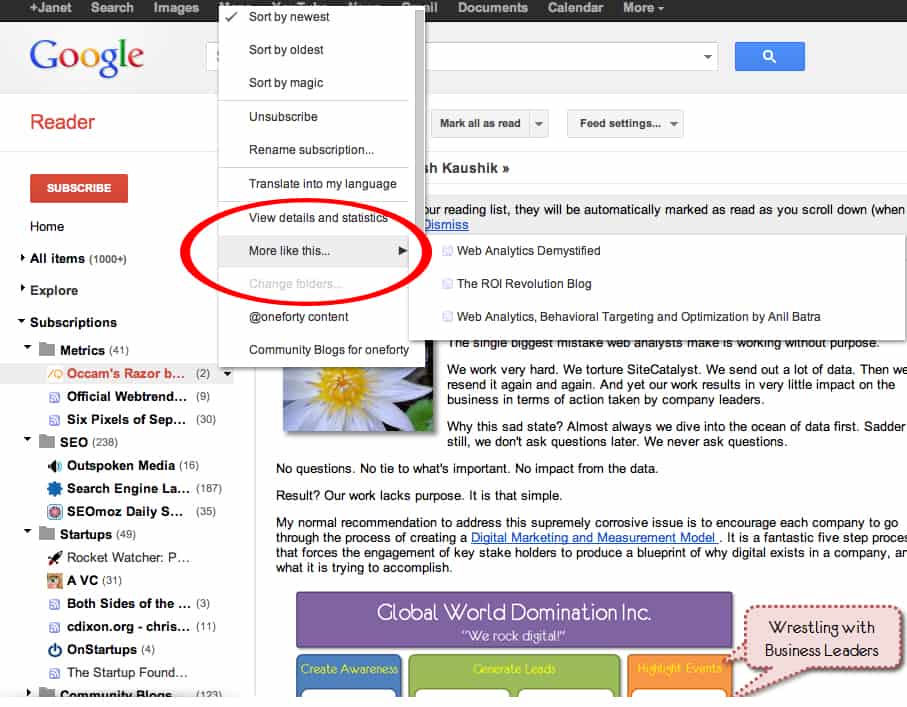Click the Anil Batra feed icon

[447, 317]
